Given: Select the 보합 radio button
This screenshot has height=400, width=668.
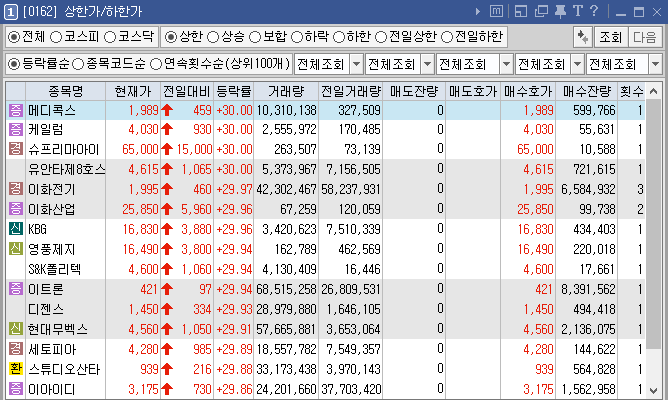Looking at the screenshot, I should tap(255, 37).
